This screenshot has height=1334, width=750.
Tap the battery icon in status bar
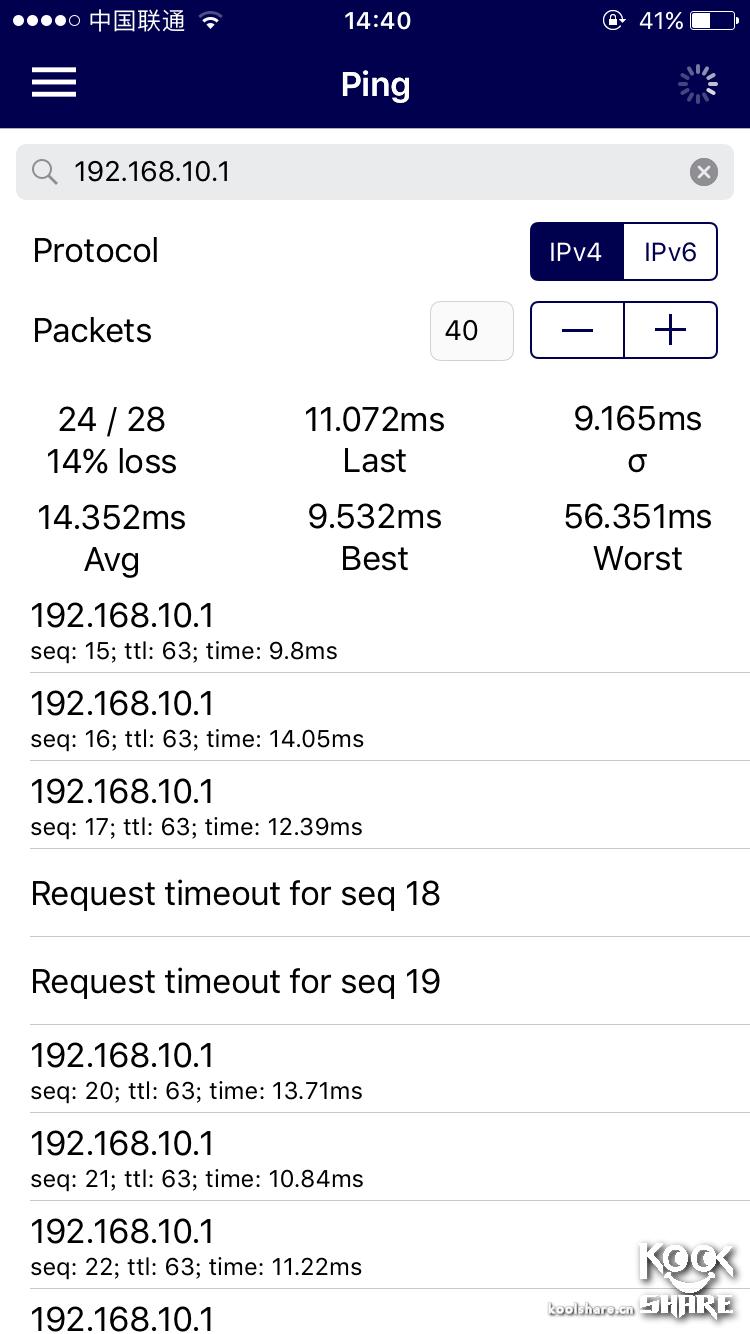[x=714, y=21]
